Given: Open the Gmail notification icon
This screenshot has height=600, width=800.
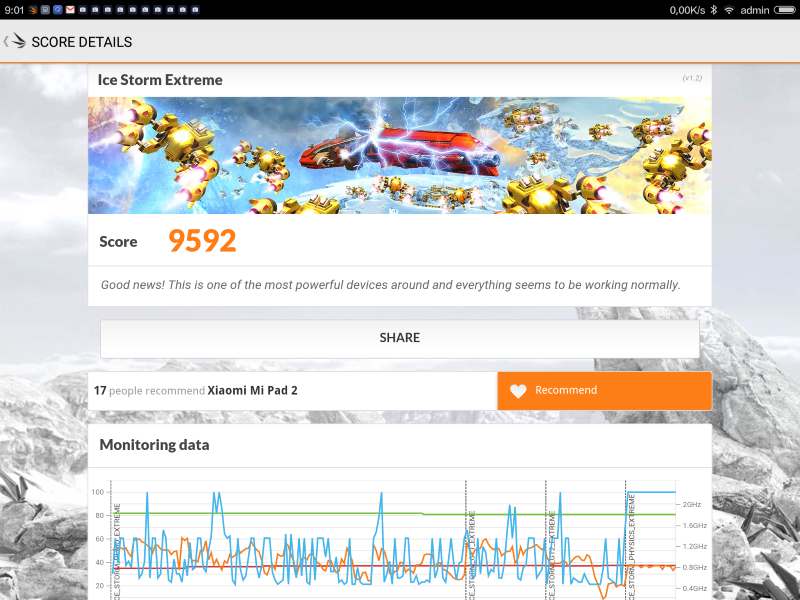Looking at the screenshot, I should click(x=70, y=10).
